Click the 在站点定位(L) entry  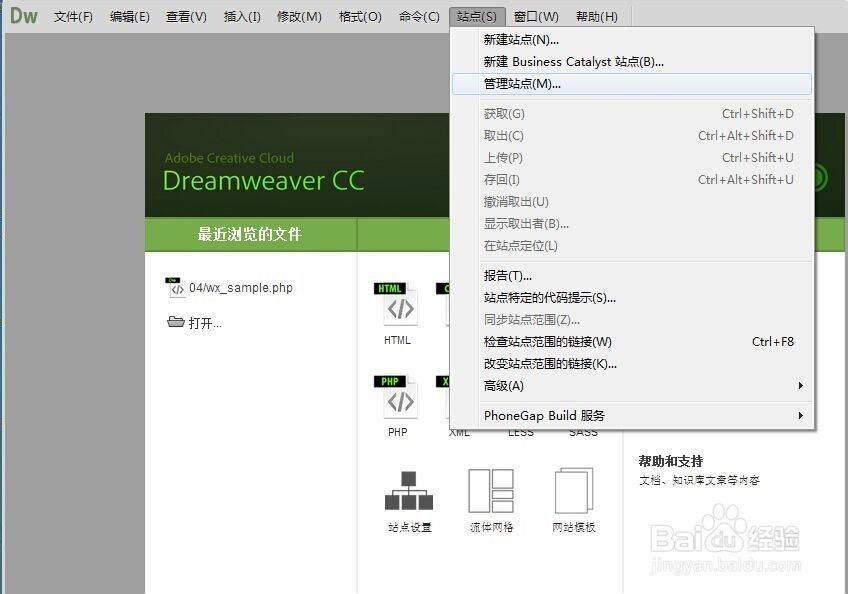click(x=632, y=246)
